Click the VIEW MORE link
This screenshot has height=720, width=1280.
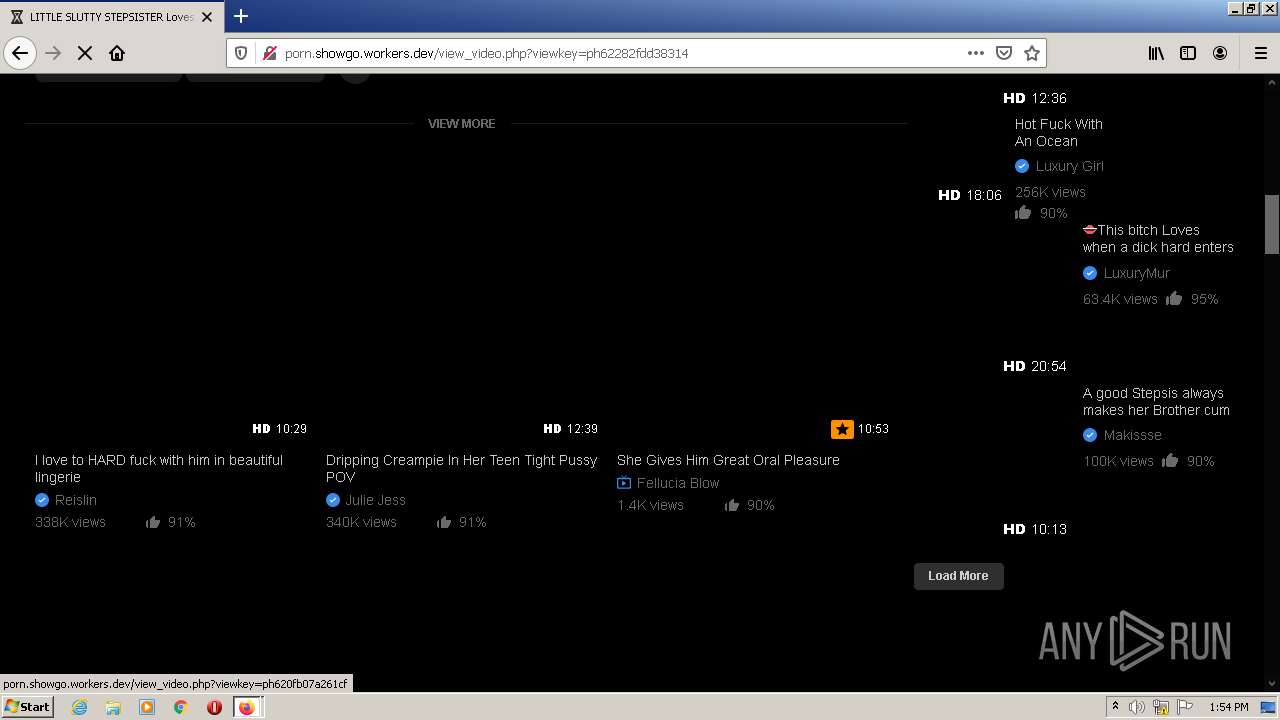point(461,124)
